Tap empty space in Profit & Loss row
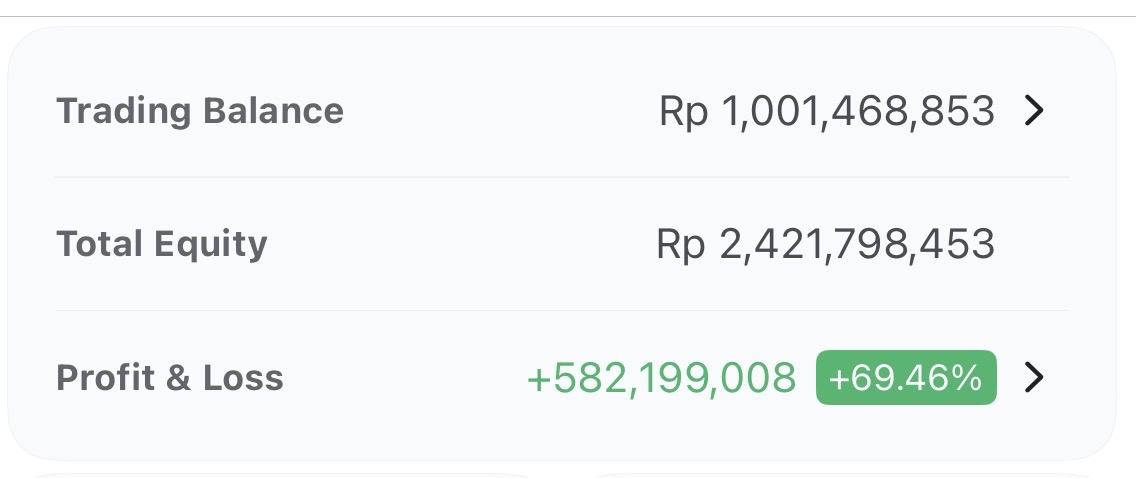Viewport: 1136px width, 478px height. pyautogui.click(x=400, y=378)
